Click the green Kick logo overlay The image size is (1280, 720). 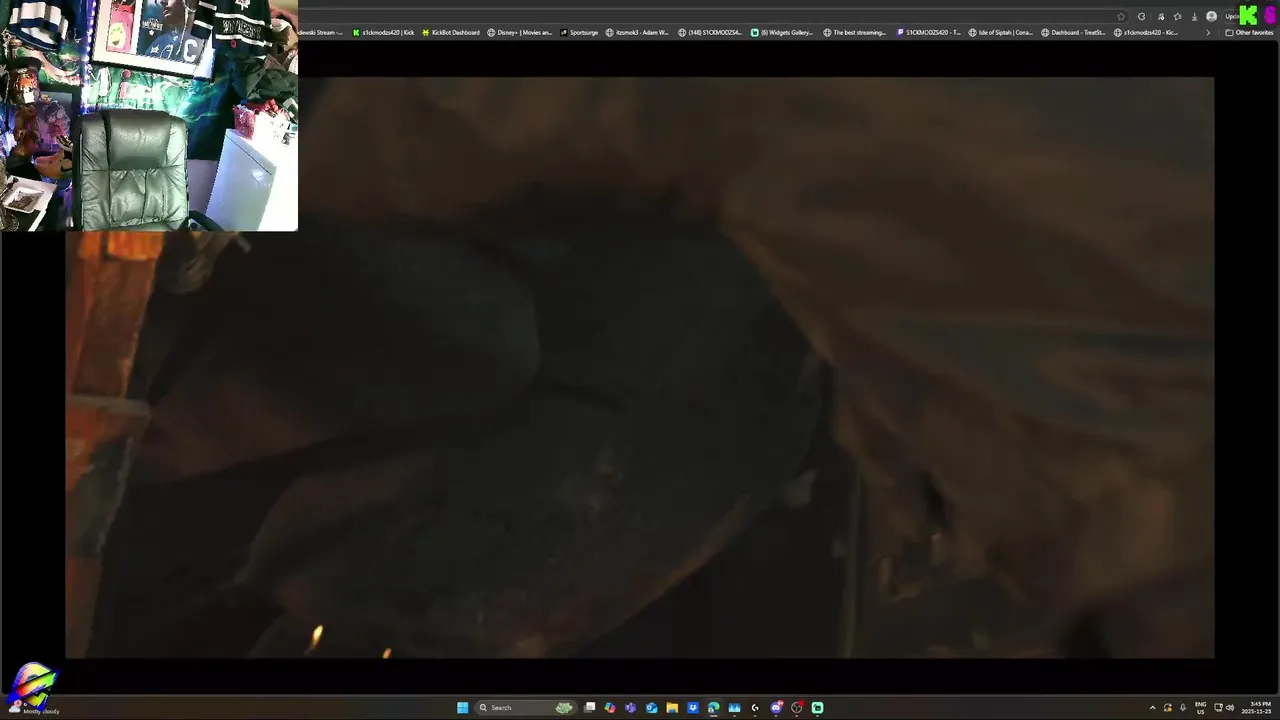1248,15
